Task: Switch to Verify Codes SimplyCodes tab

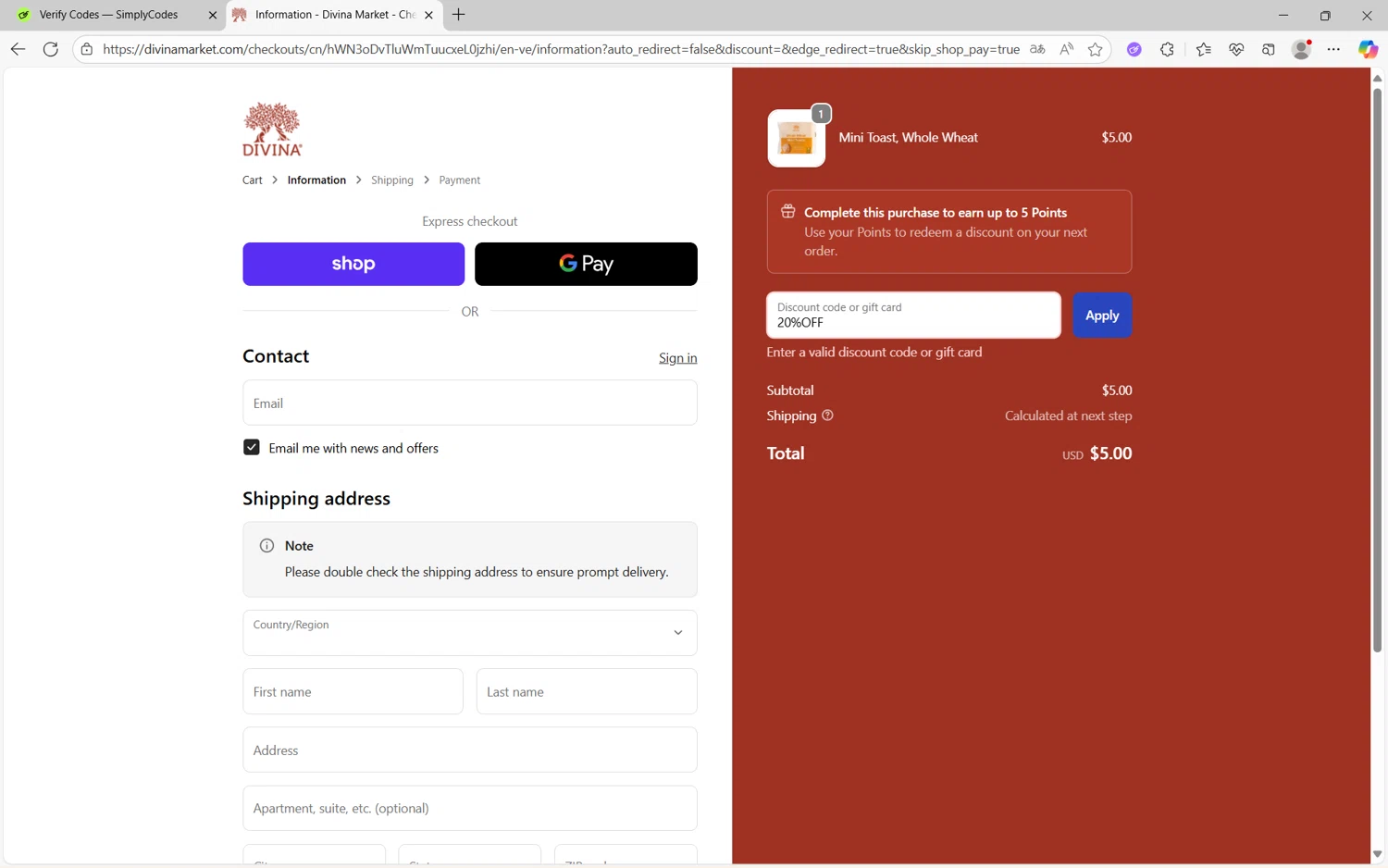Action: pos(109,15)
